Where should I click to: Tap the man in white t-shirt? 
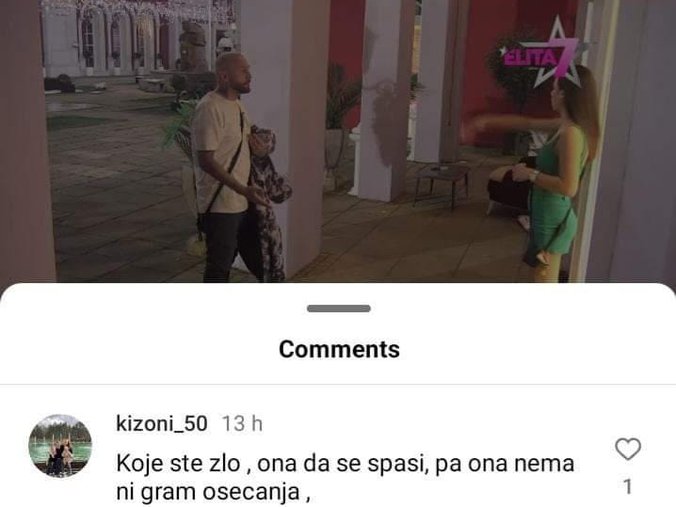point(224,168)
